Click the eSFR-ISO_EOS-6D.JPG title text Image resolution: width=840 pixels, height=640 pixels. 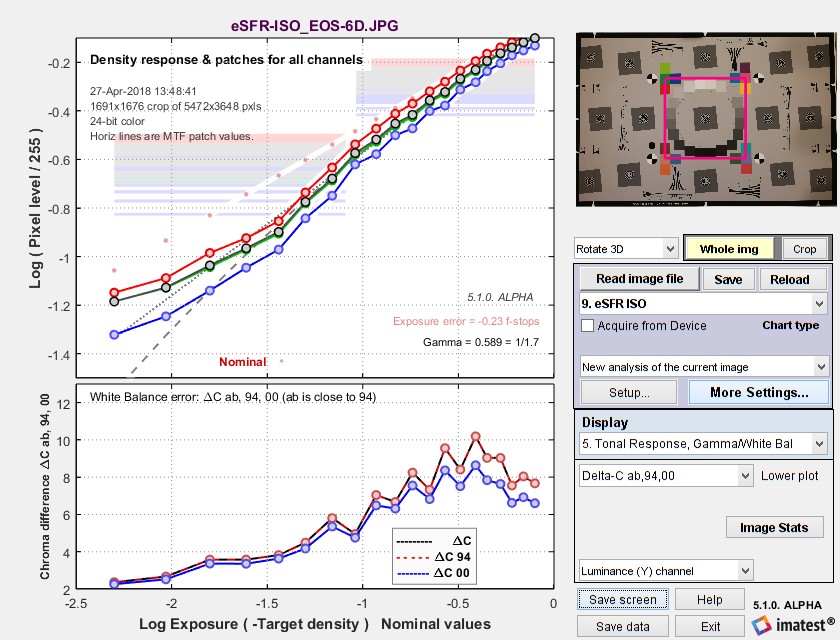[314, 26]
